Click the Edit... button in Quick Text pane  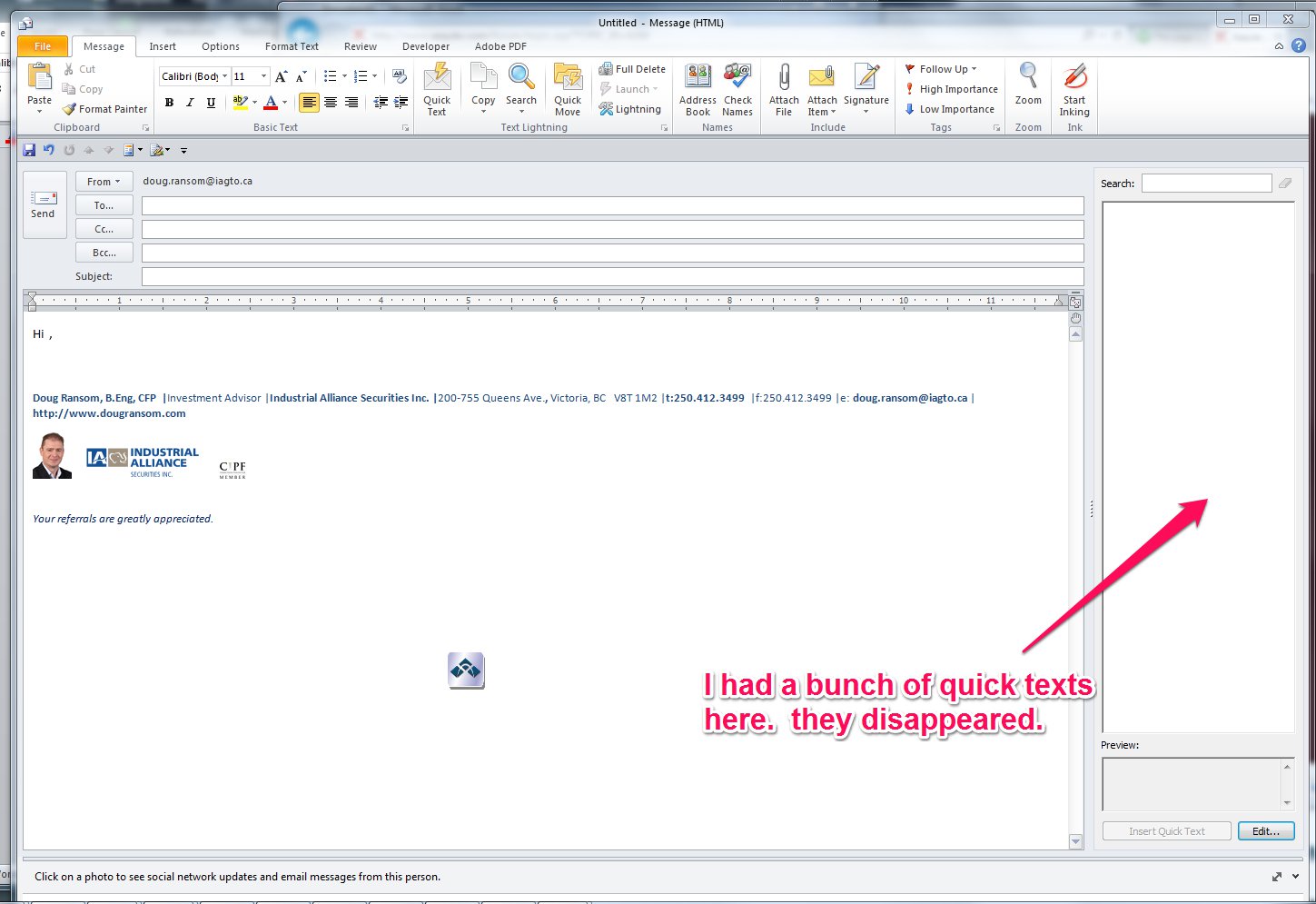[x=1265, y=831]
